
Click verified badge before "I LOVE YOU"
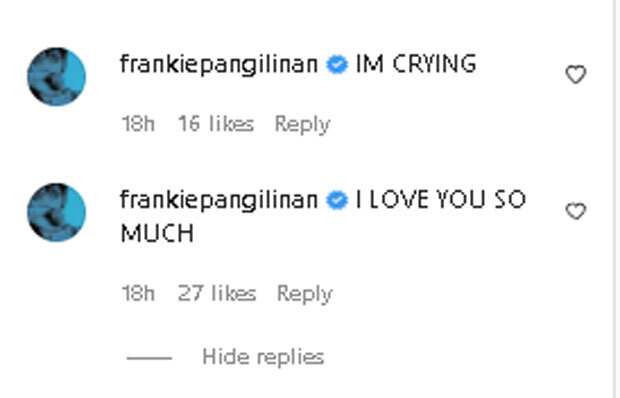point(337,200)
